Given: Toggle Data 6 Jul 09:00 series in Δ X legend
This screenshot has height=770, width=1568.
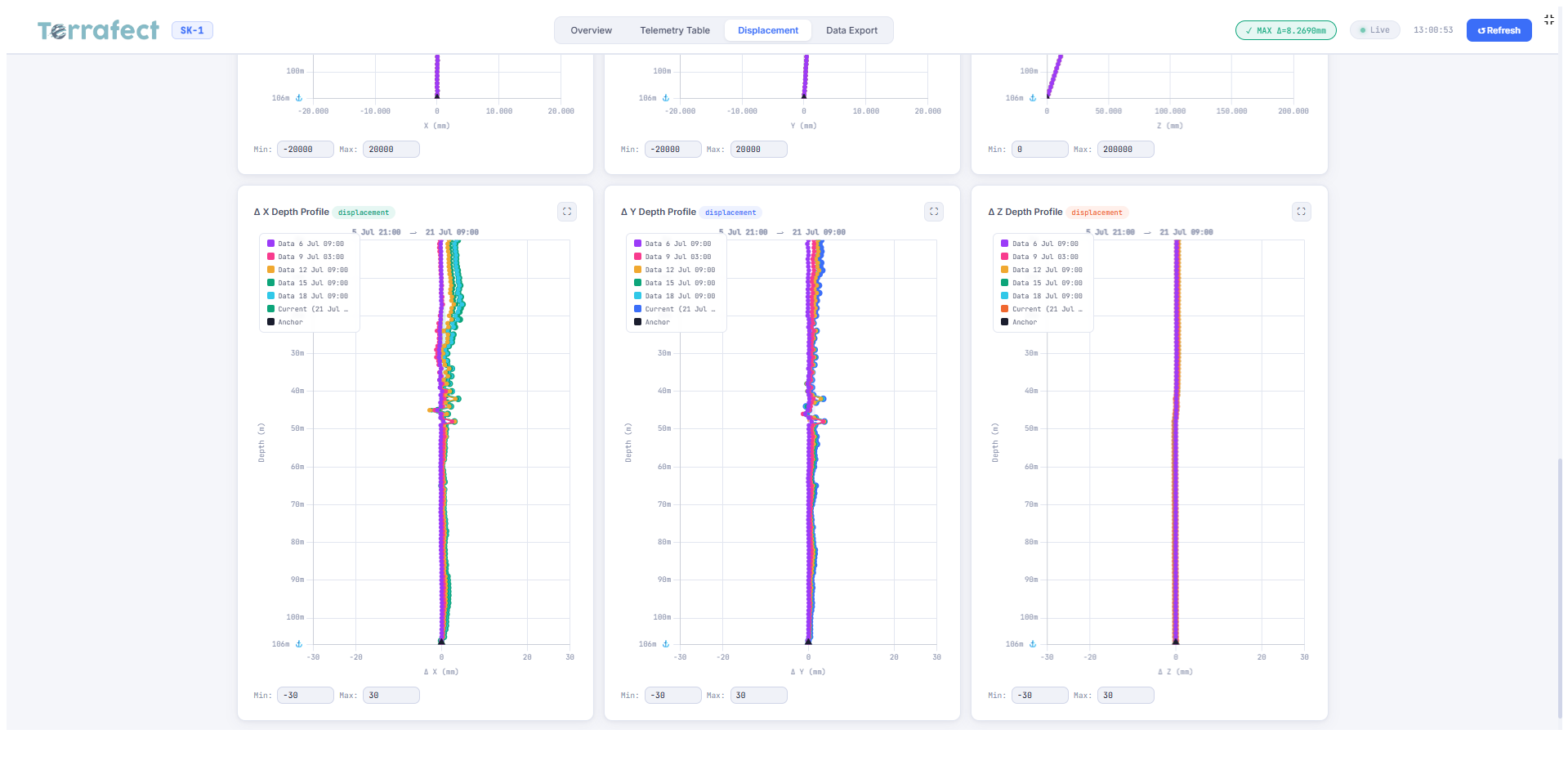Looking at the screenshot, I should [x=306, y=244].
